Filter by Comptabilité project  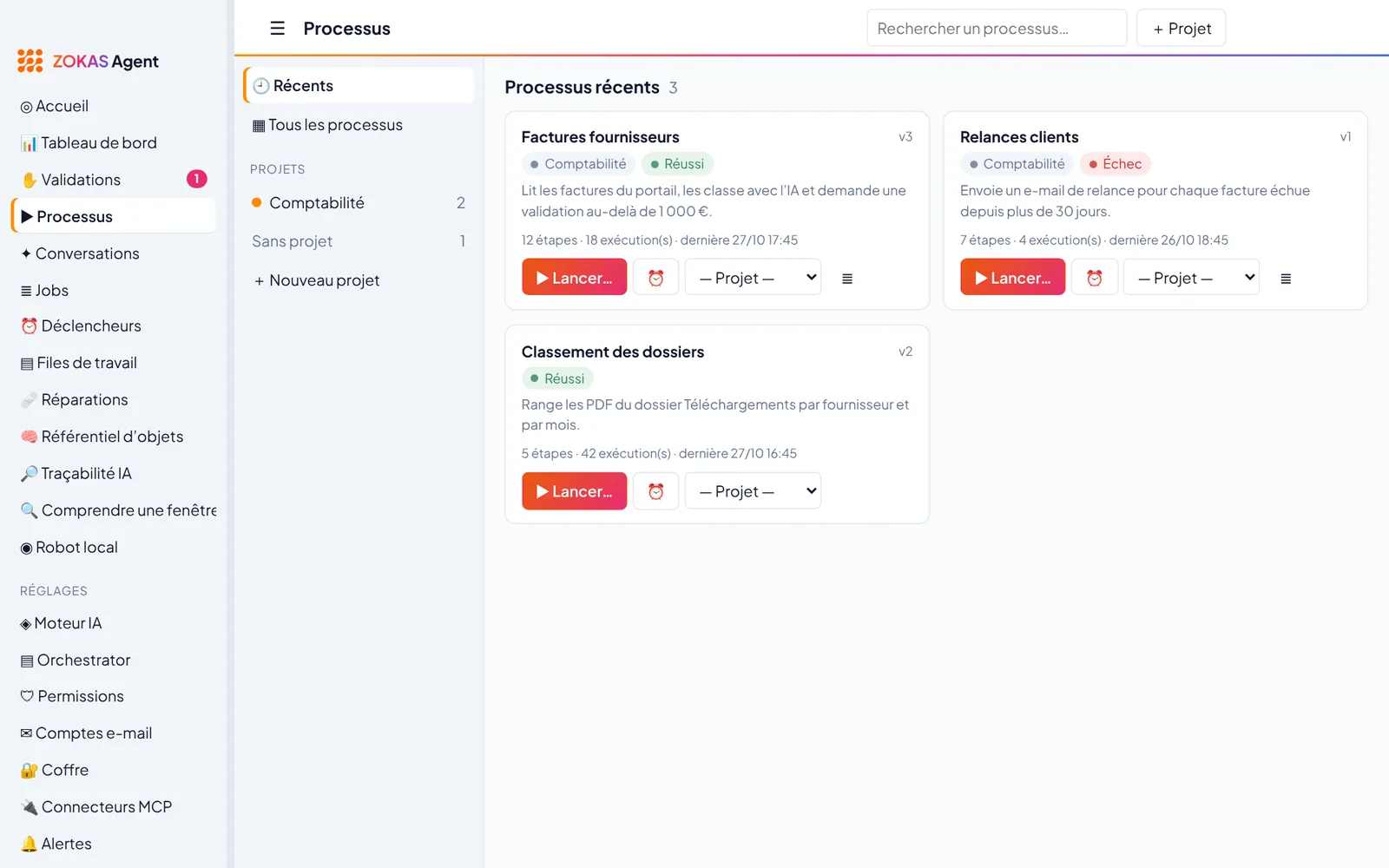pyautogui.click(x=359, y=203)
